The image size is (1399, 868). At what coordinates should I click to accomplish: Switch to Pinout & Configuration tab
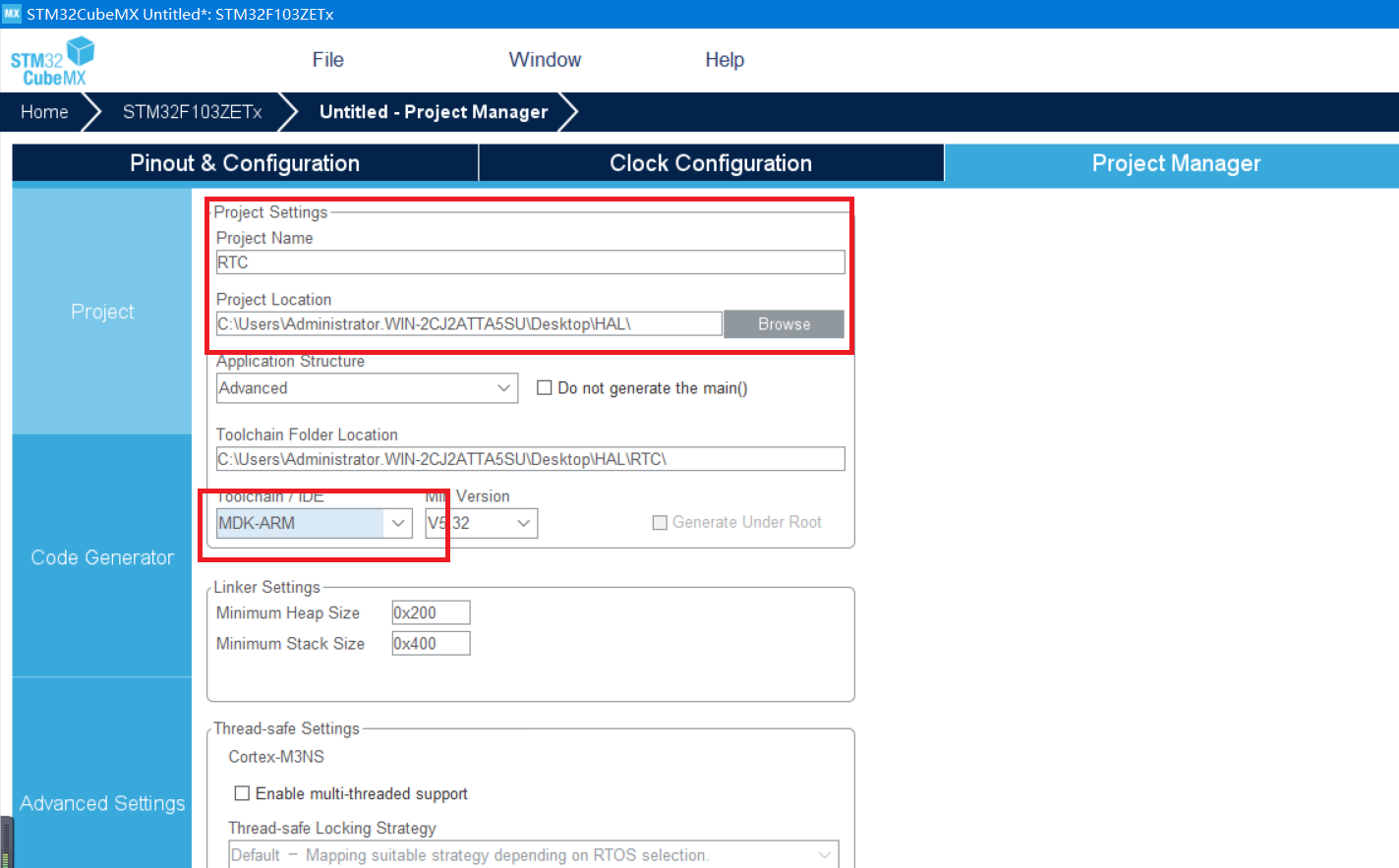(245, 163)
